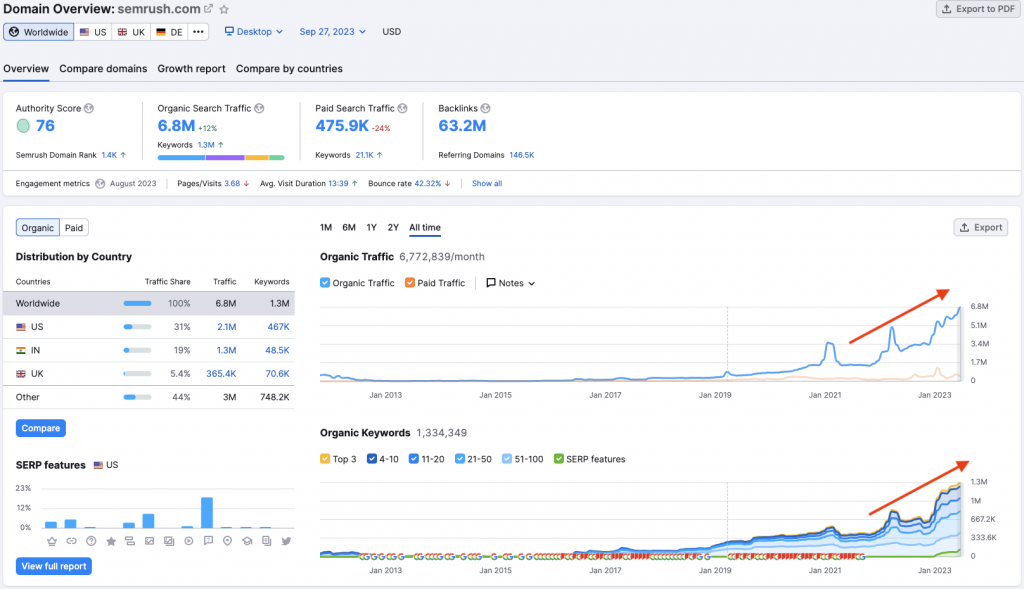Image resolution: width=1024 pixels, height=589 pixels.
Task: Click the tallest SERP features chart bar
Action: [207, 513]
